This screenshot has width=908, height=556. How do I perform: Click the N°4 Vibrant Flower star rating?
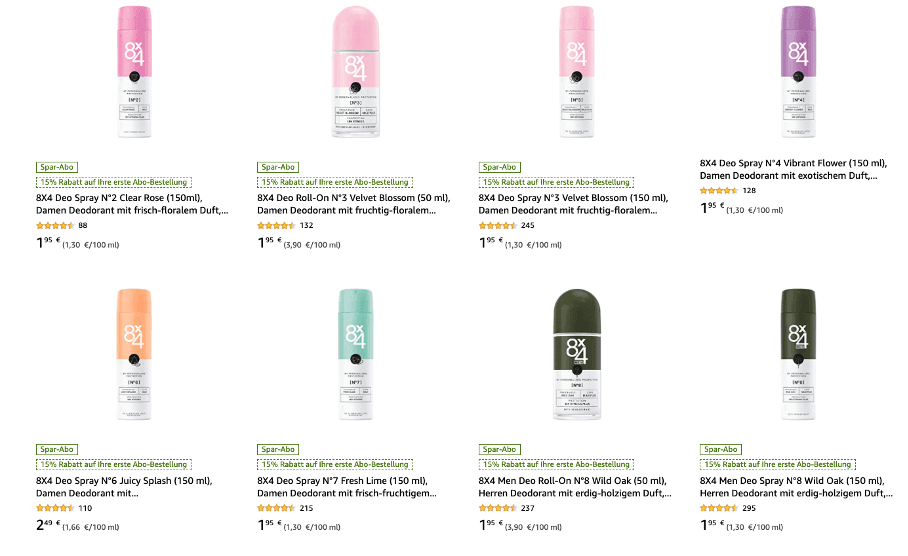pos(718,190)
